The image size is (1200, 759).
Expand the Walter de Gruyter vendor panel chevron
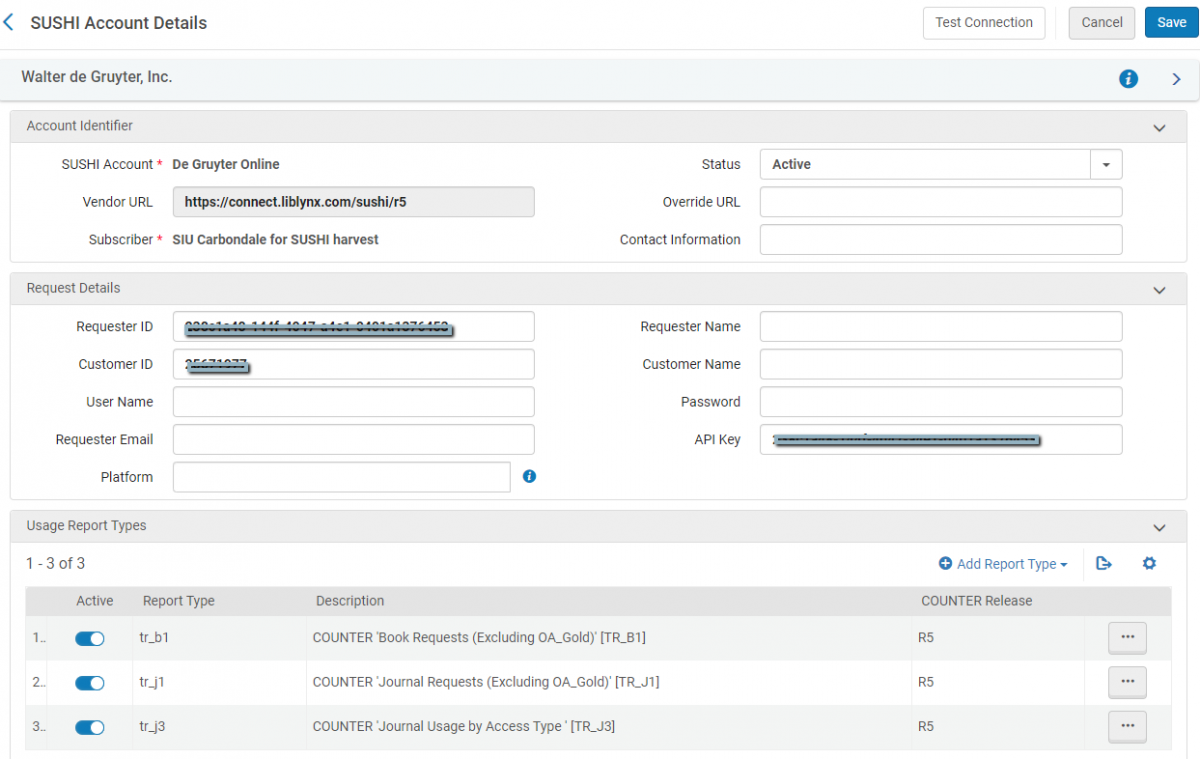pyautogui.click(x=1176, y=79)
